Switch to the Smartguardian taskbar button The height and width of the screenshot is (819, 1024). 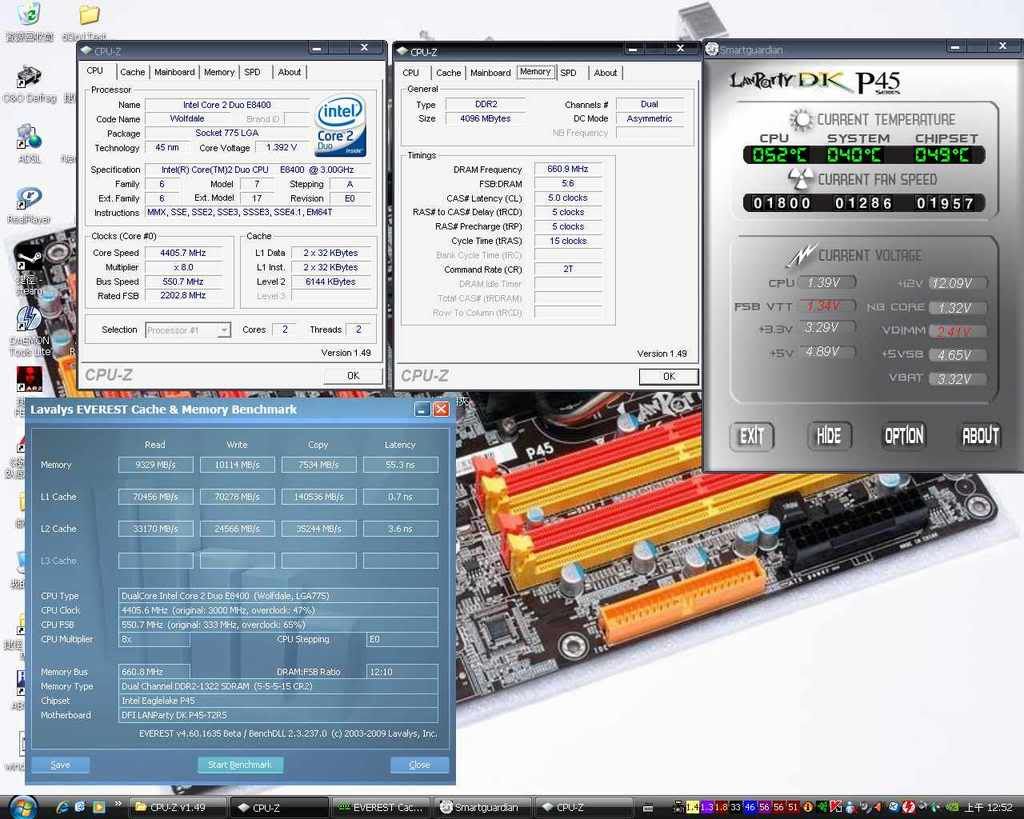(x=481, y=807)
